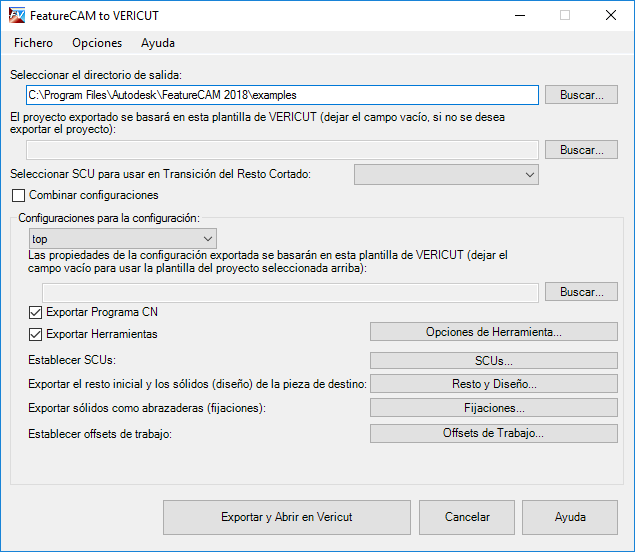This screenshot has height=552, width=635.
Task: Open the Fichero menu
Action: pos(33,43)
